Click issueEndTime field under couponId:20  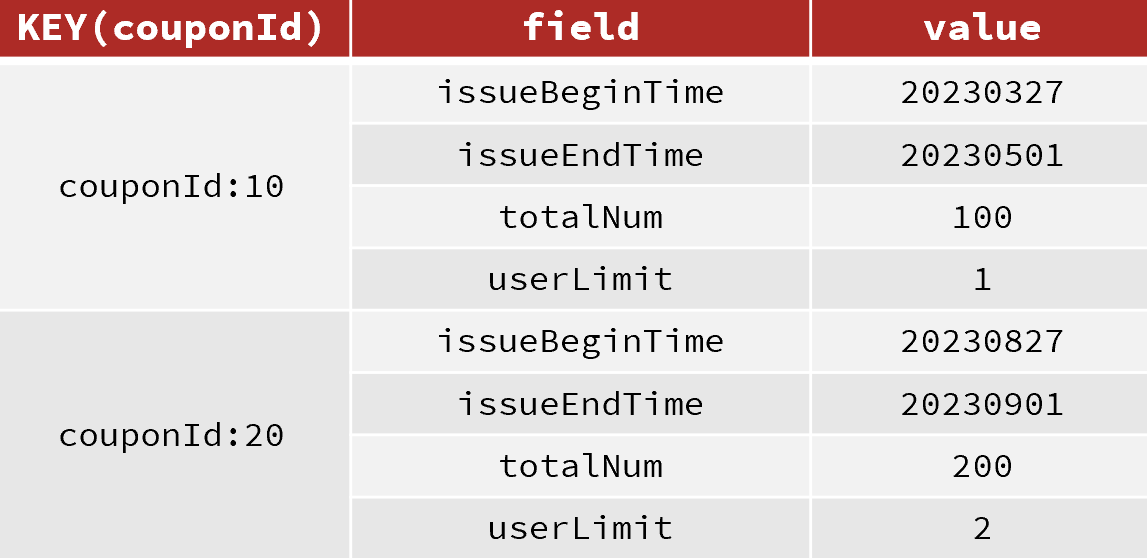point(581,404)
